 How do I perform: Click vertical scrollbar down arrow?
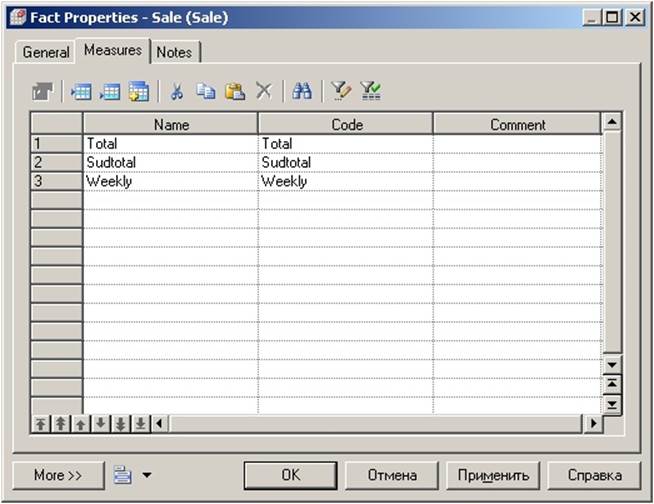pyautogui.click(x=612, y=365)
